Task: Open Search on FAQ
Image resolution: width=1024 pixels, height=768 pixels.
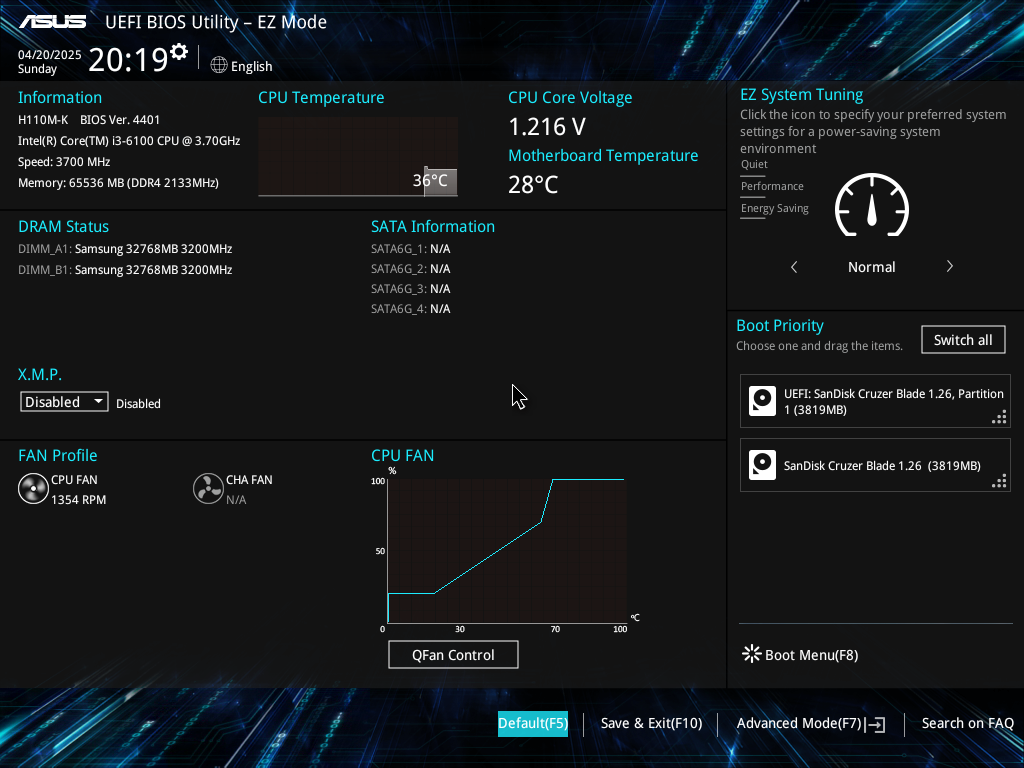Action: point(967,724)
